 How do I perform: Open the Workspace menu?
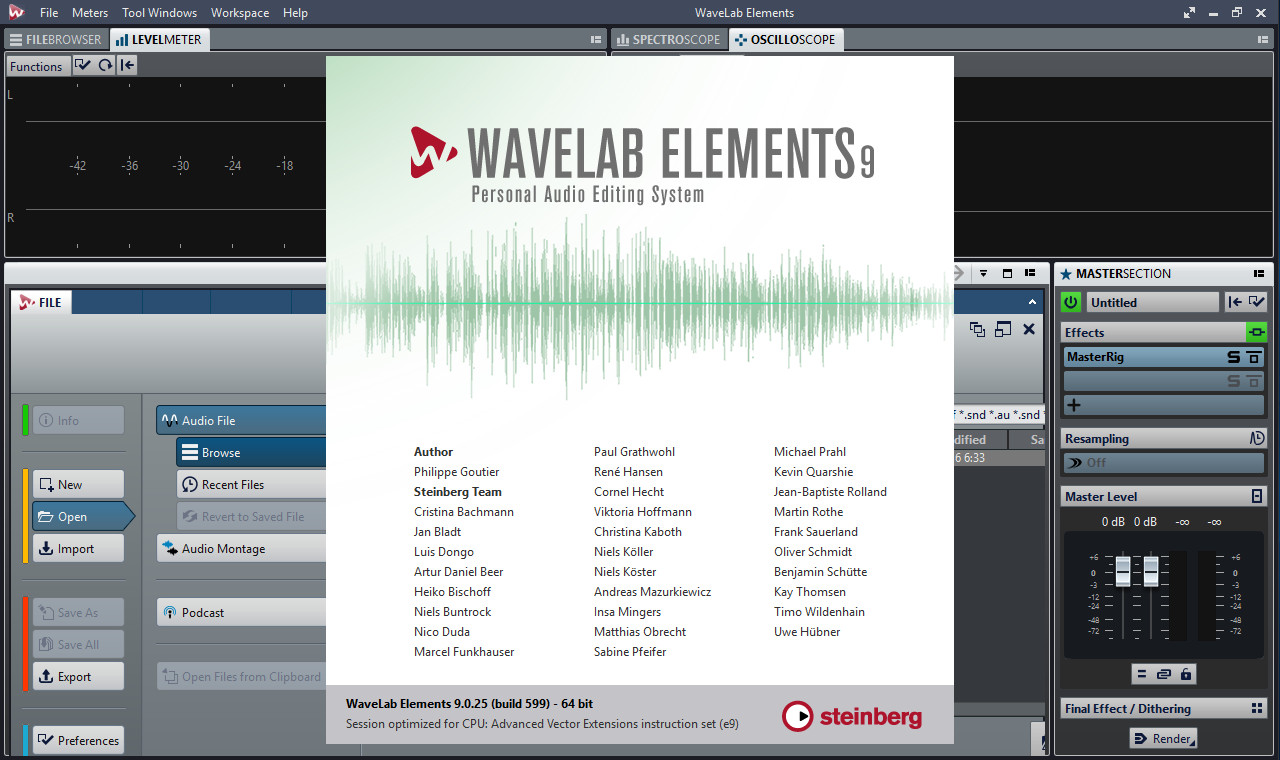pyautogui.click(x=240, y=13)
